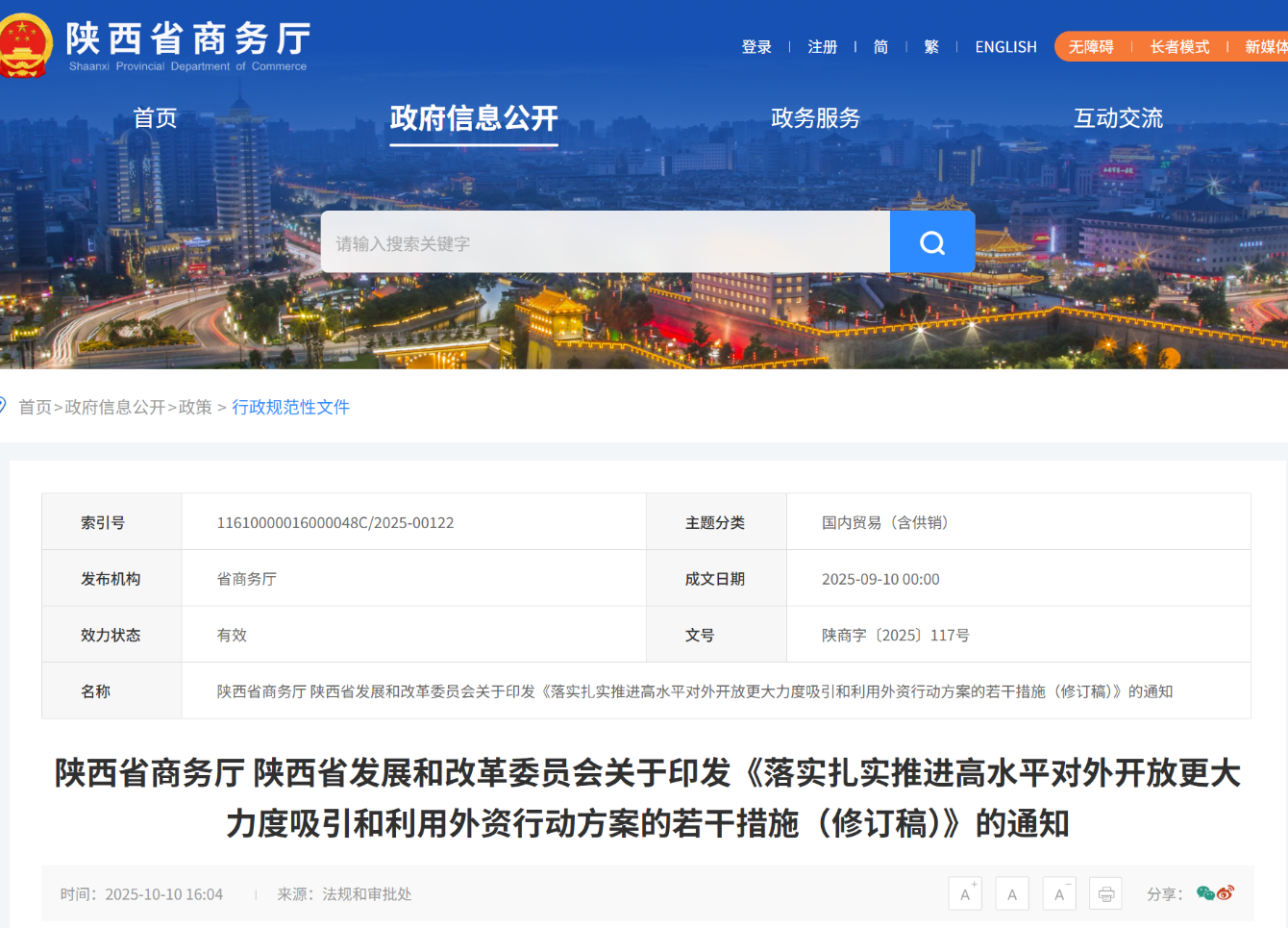1288x928 pixels.
Task: Reset article font to default size A
Action: pos(1012,893)
